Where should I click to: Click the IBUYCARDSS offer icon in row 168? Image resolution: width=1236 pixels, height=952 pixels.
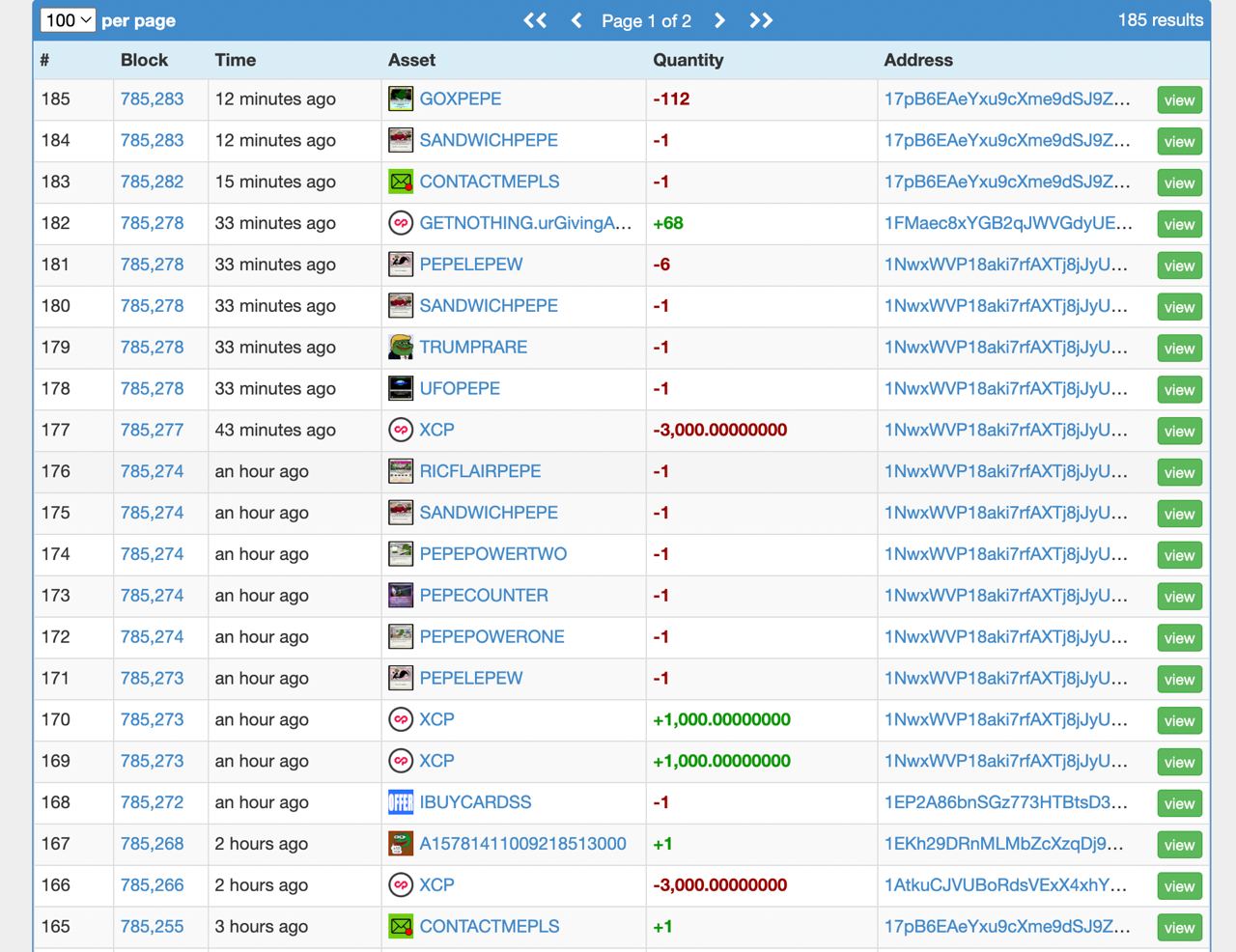(x=401, y=802)
